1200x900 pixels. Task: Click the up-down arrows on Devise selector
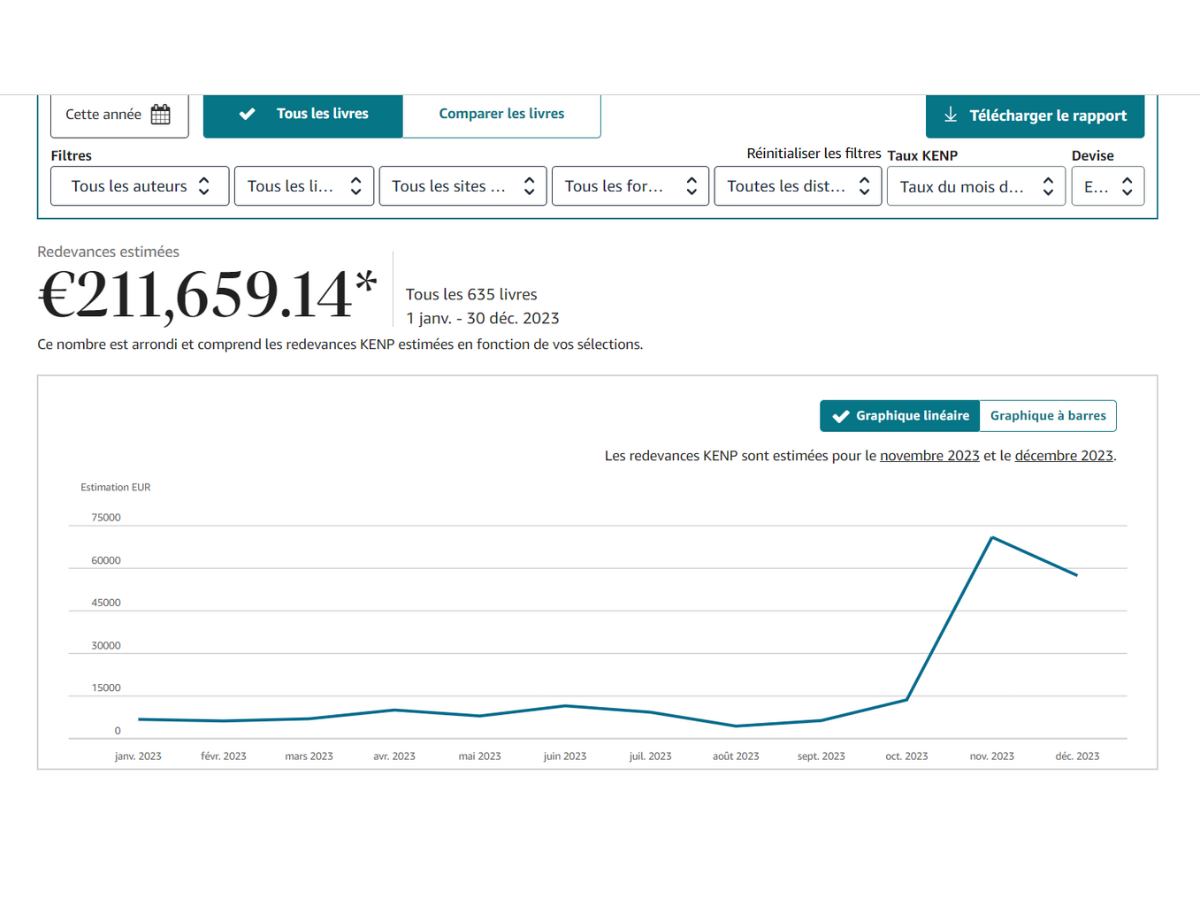click(1126, 186)
